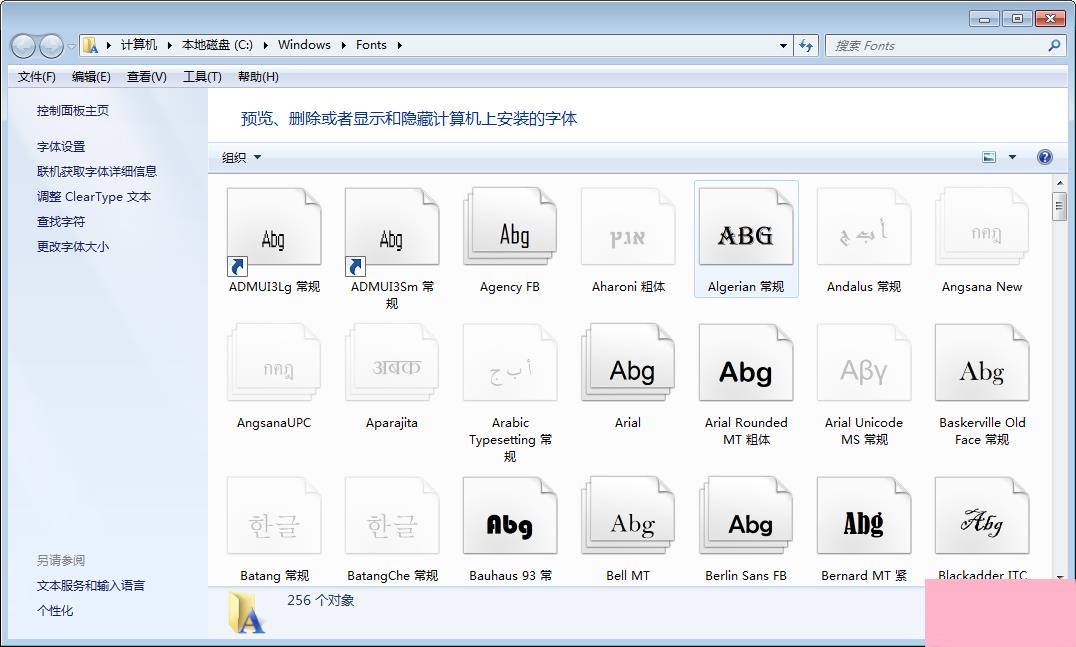The width and height of the screenshot is (1076, 647).
Task: Open the recent pages dropdown arrow
Action: pyautogui.click(x=71, y=47)
